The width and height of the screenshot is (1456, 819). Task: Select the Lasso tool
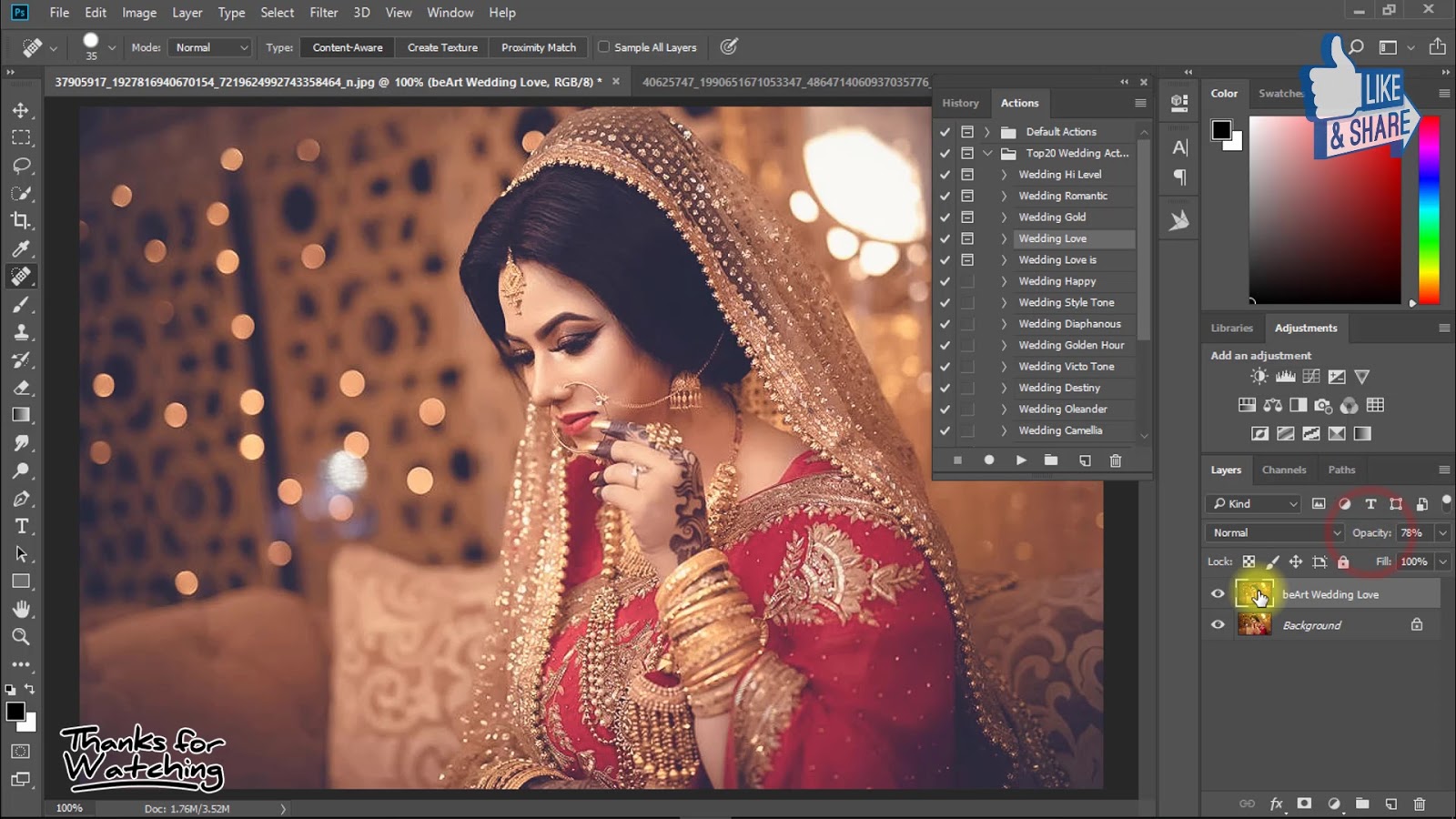tap(20, 166)
